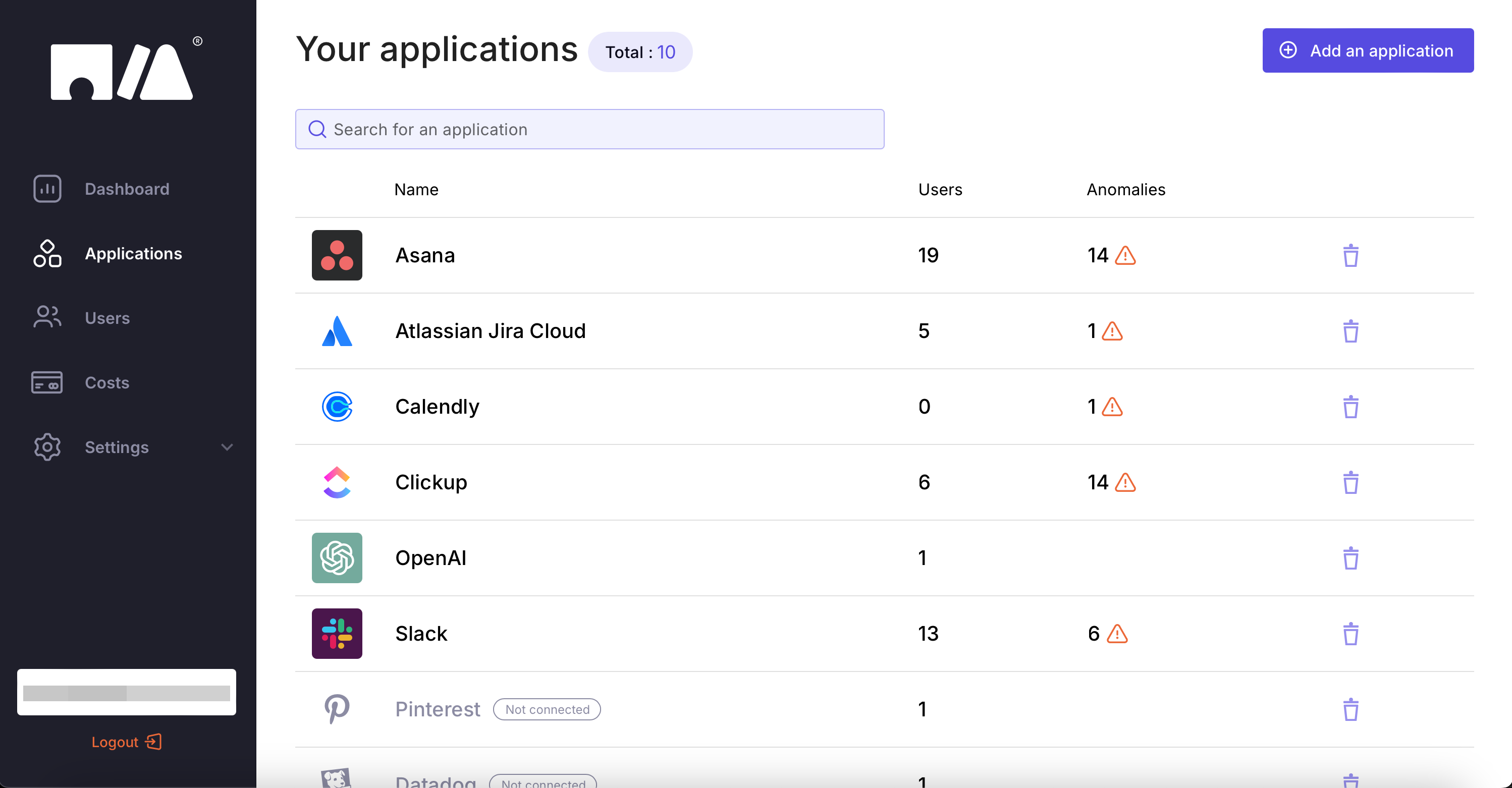Click the Asana app logo
The height and width of the screenshot is (788, 1512).
click(x=337, y=255)
